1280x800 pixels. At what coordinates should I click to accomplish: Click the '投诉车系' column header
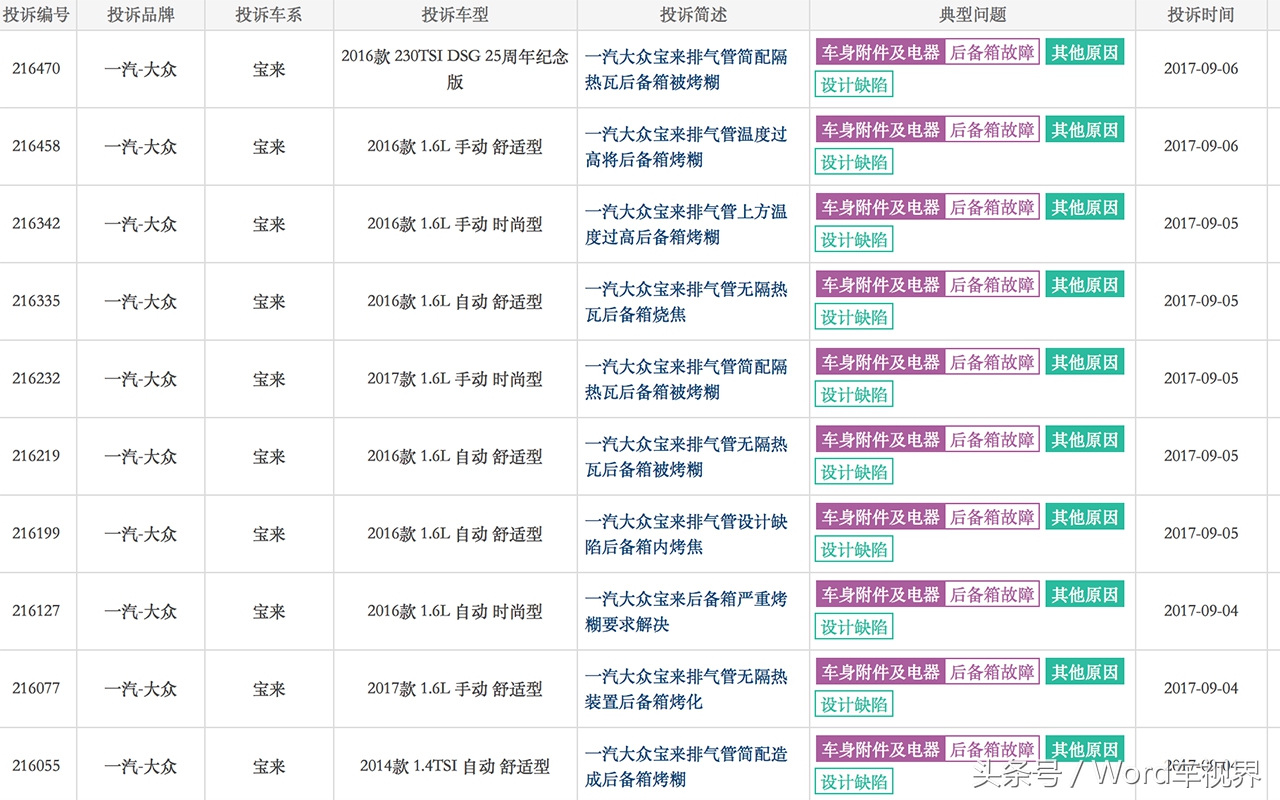coord(269,15)
